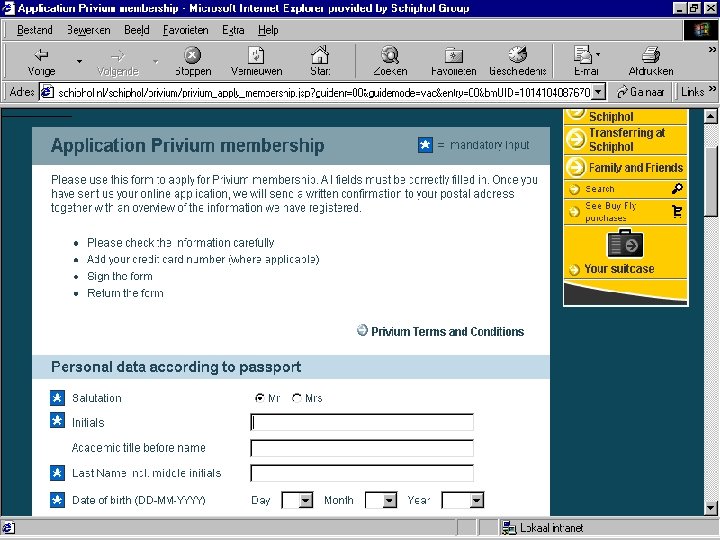Click mandatory star icon beside Date of birth
The height and width of the screenshot is (540, 720).
pos(57,500)
